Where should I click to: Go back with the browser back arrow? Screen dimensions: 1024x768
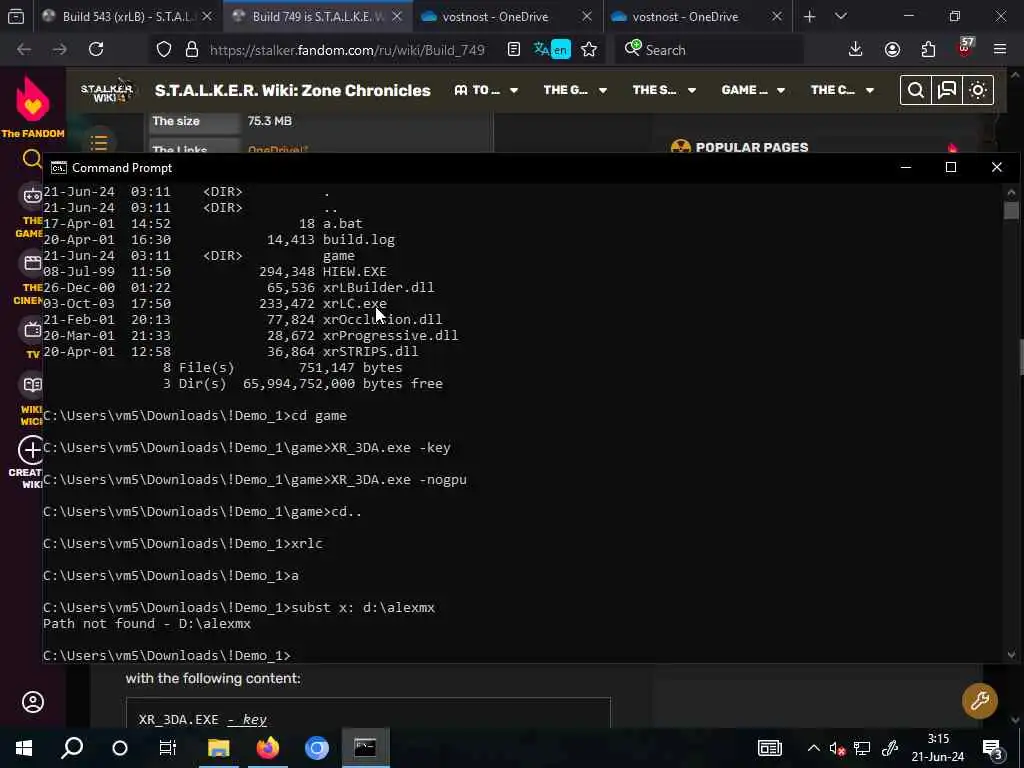(x=24, y=50)
